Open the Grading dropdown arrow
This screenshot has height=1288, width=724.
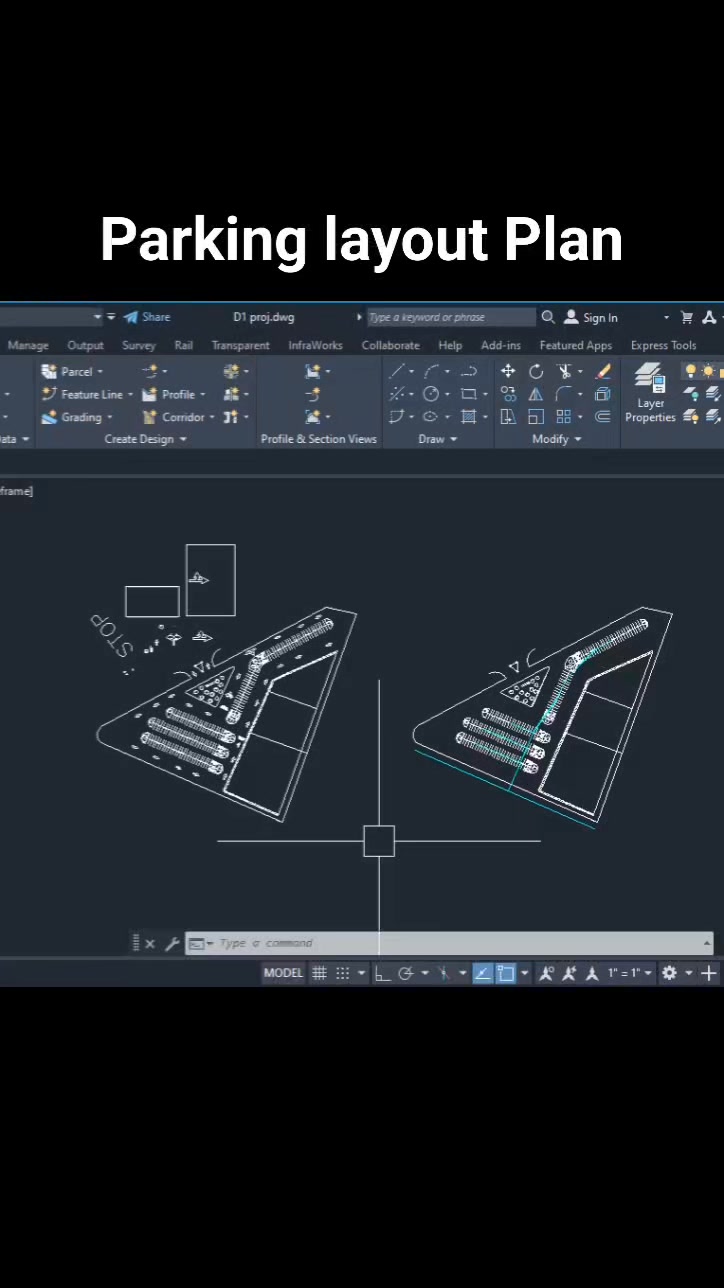[109, 418]
